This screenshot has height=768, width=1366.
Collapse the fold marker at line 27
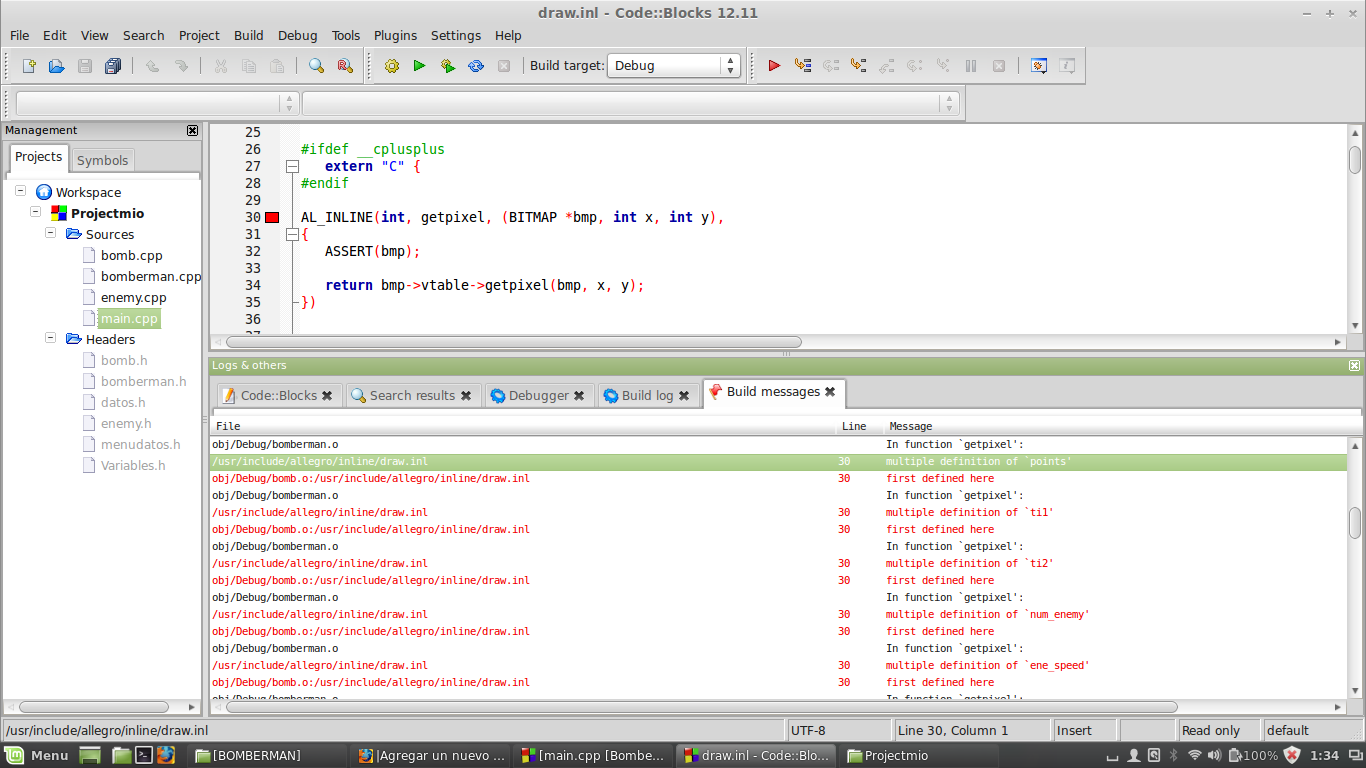[x=292, y=167]
